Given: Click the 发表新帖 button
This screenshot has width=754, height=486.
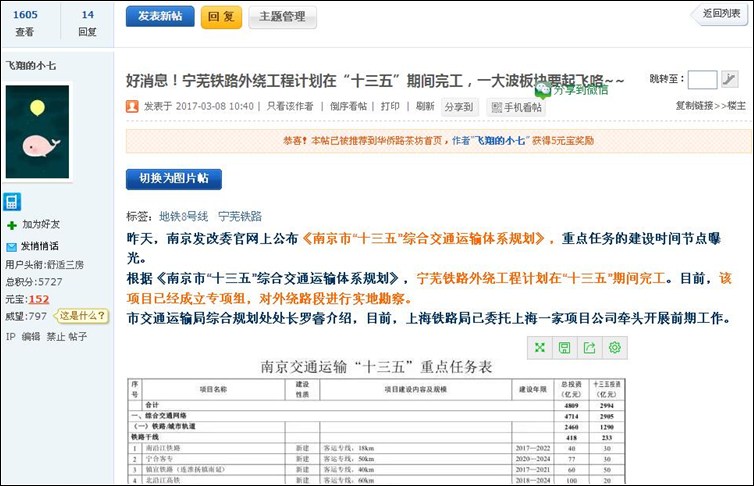Looking at the screenshot, I should [x=160, y=16].
